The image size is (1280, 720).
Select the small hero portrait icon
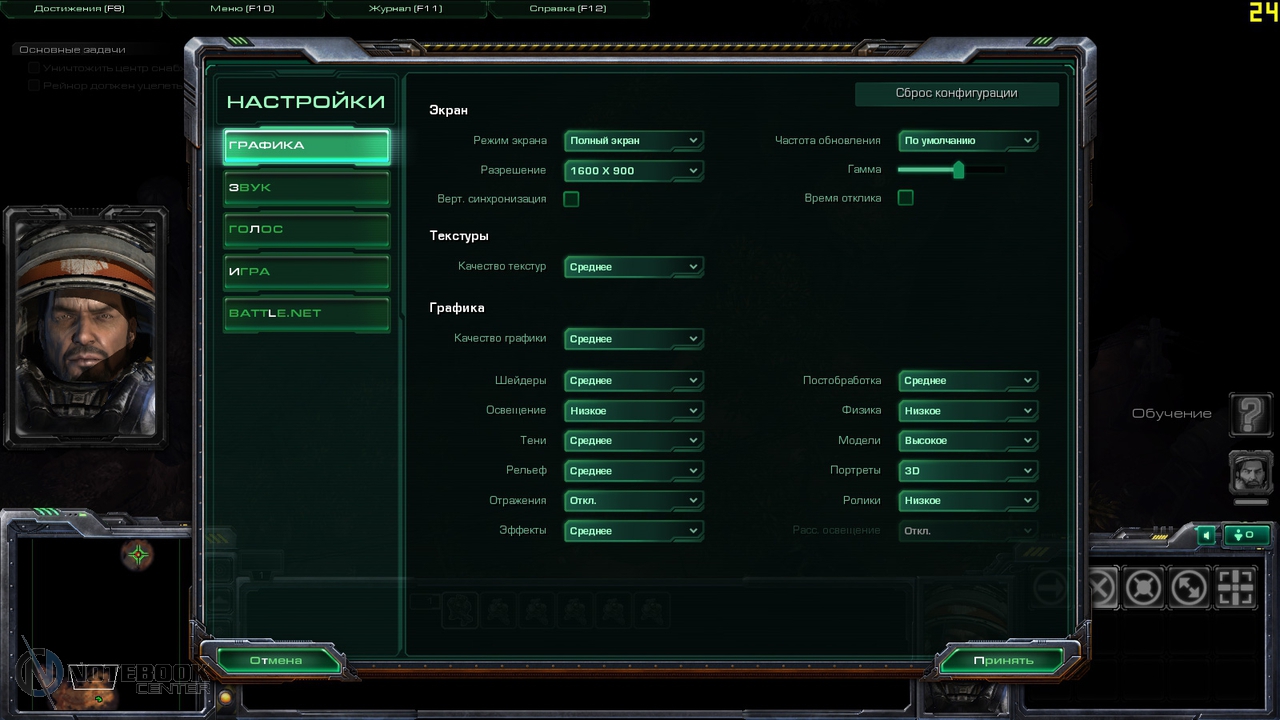click(x=1250, y=472)
